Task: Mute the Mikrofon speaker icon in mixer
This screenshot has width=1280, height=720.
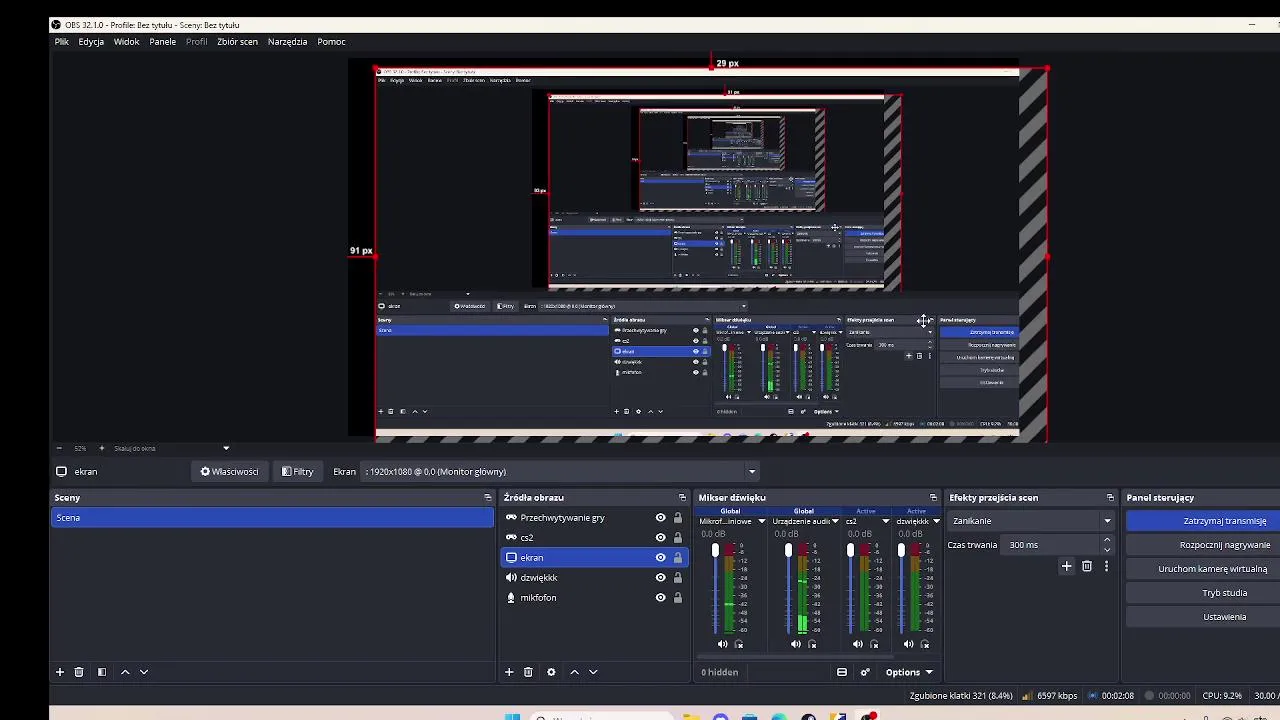Action: click(x=723, y=644)
